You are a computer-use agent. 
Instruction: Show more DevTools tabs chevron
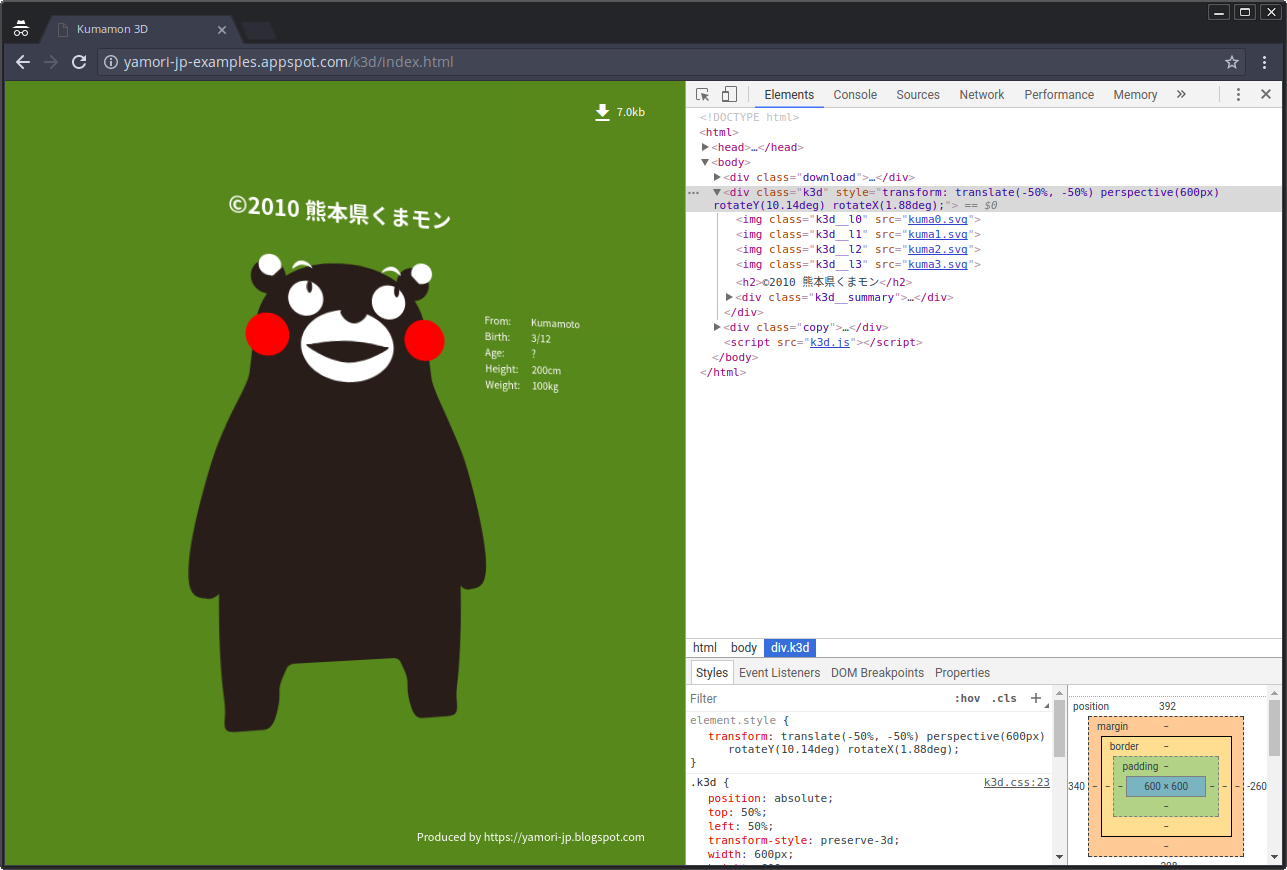coord(1181,94)
